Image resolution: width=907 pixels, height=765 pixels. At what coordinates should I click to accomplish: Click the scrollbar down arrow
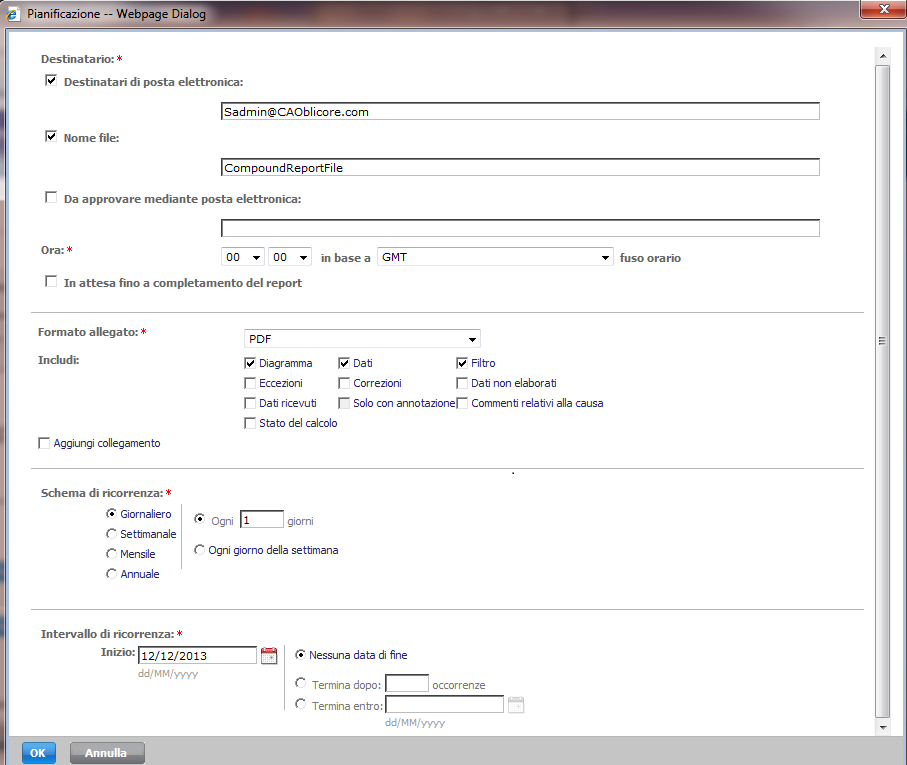pyautogui.click(x=883, y=727)
